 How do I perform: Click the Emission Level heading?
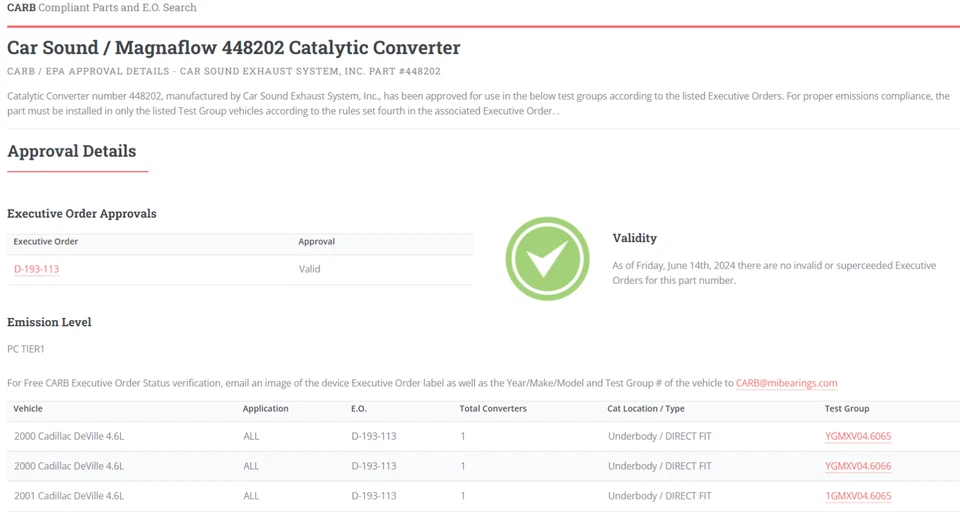pyautogui.click(x=49, y=322)
